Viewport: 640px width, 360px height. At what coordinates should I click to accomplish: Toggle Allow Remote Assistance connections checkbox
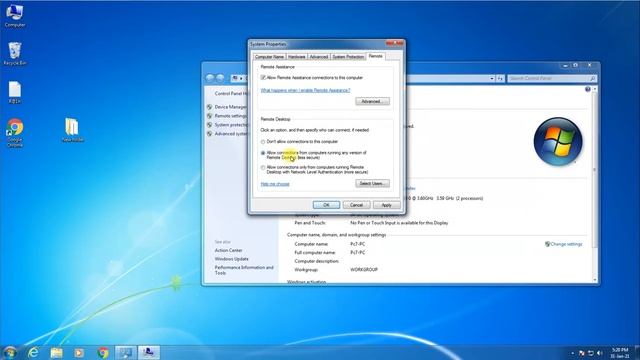coord(263,78)
